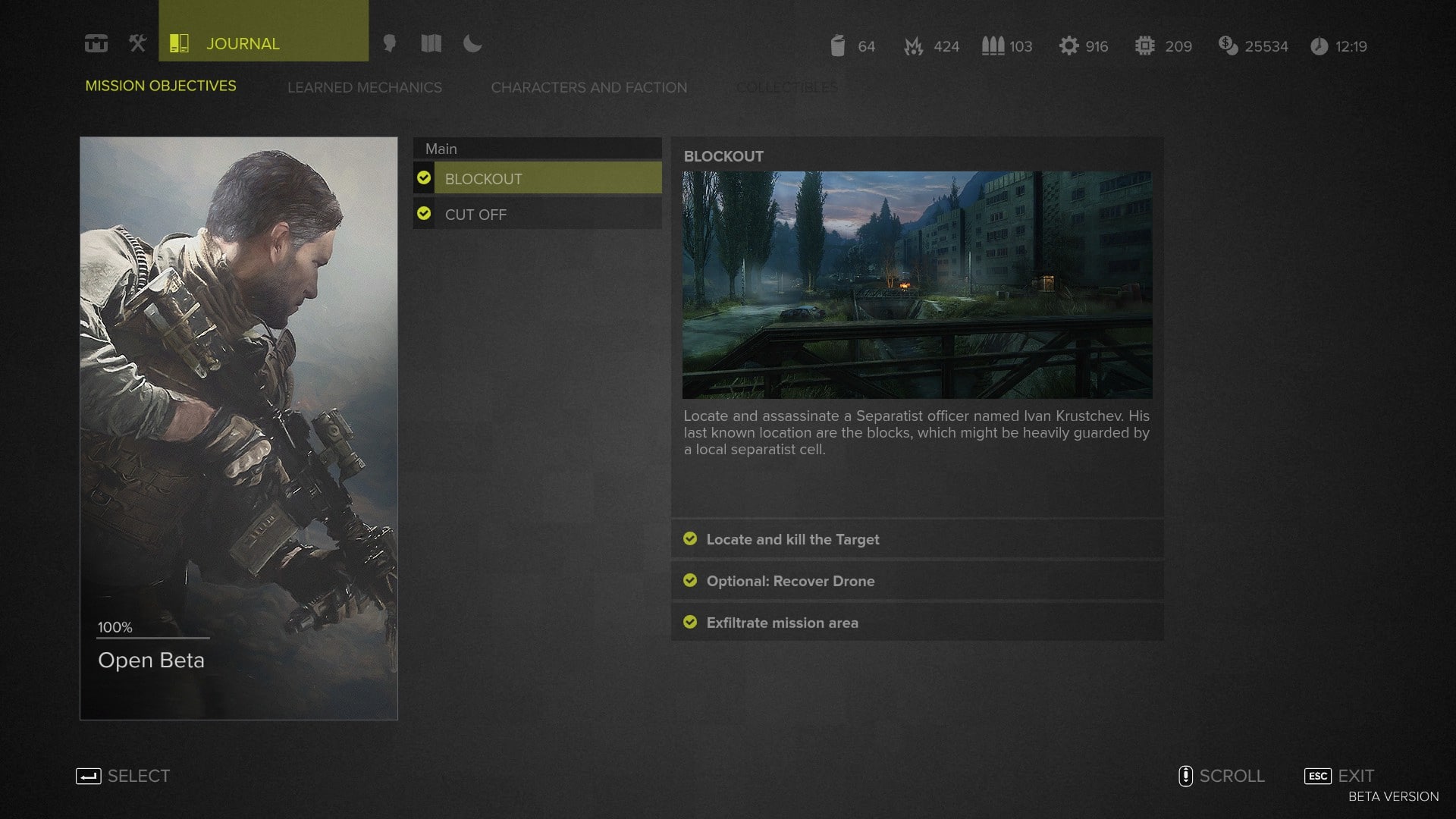
Task: Select the CUT OFF mission entry
Action: pos(546,215)
